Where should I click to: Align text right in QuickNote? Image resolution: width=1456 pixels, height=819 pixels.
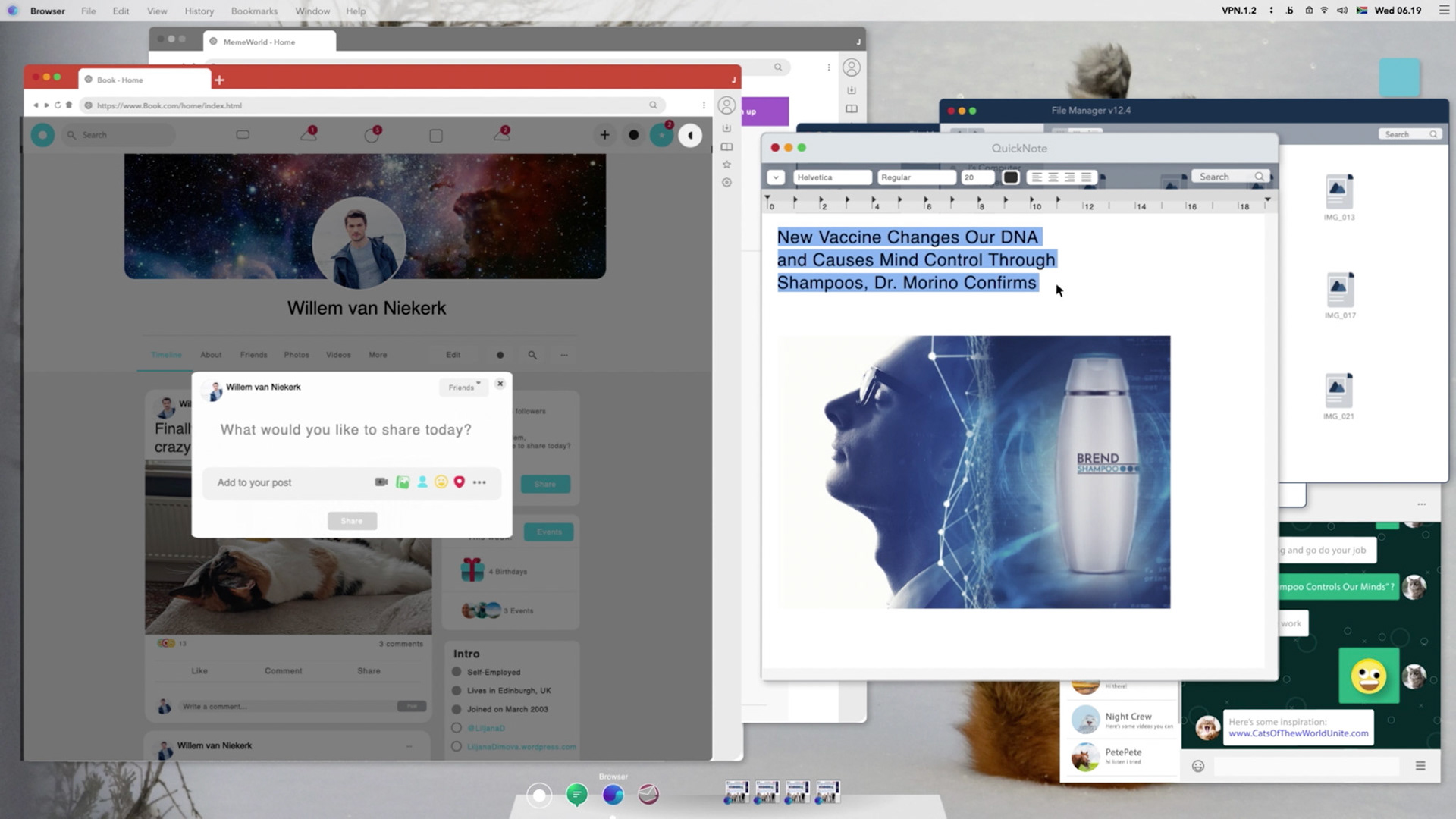tap(1070, 177)
